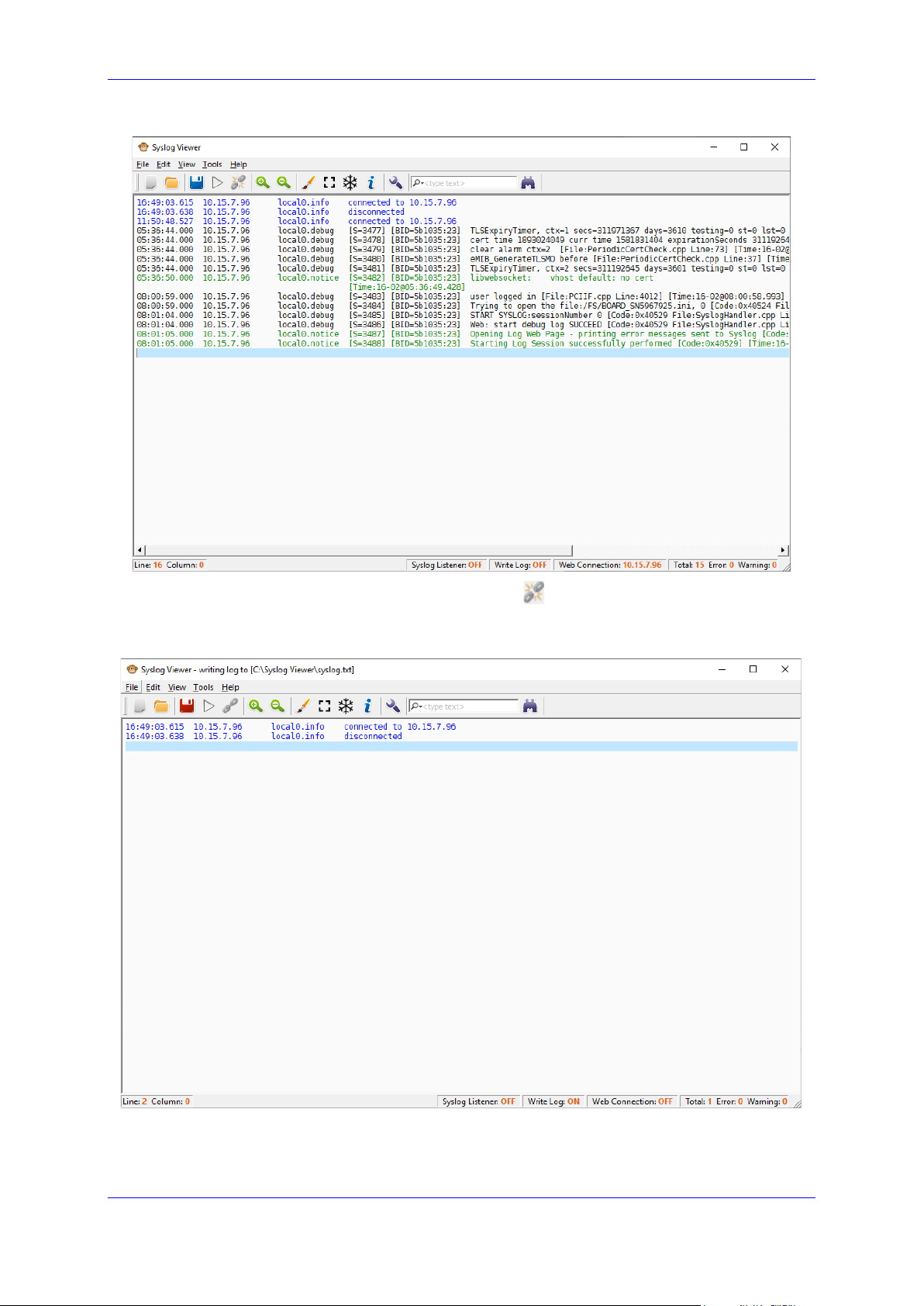Click 'Web Connection: OFF' status in lower window

point(633,1101)
